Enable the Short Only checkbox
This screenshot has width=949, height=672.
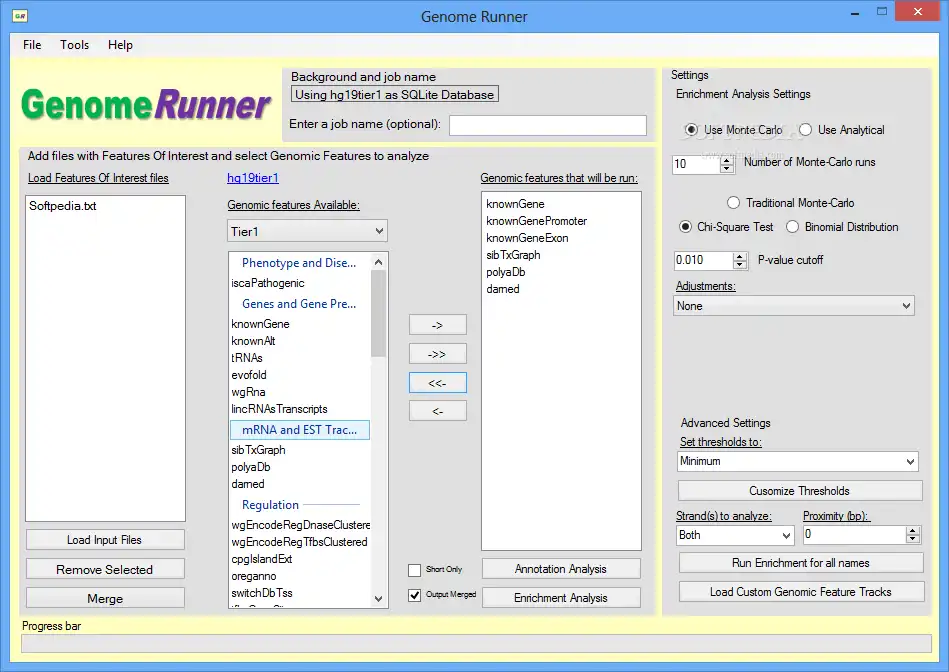415,570
